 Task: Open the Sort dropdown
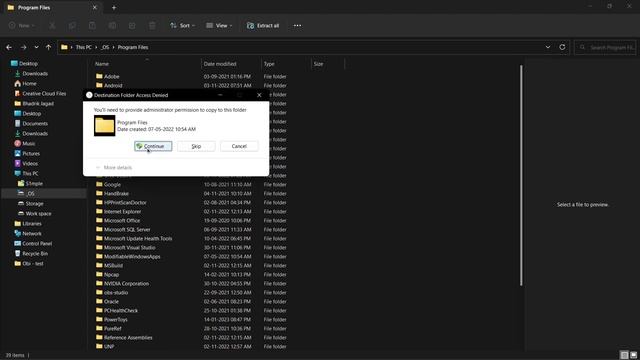click(182, 25)
